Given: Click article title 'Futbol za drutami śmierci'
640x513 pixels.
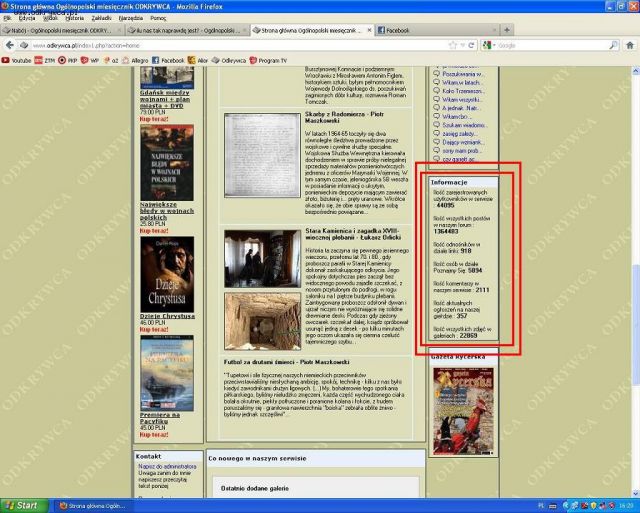Looking at the screenshot, I should pos(287,362).
